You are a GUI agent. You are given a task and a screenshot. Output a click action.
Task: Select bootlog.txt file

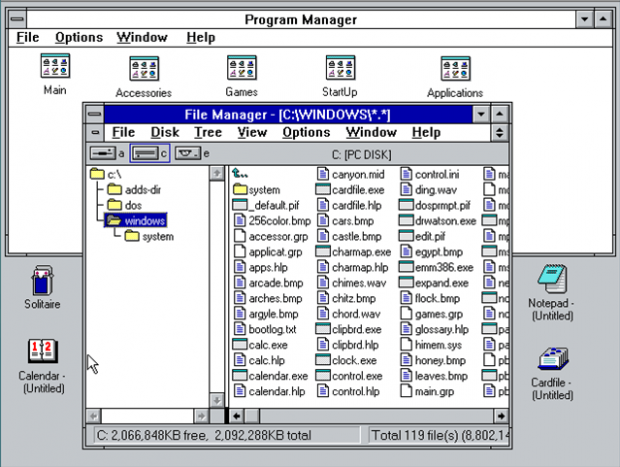coord(265,329)
